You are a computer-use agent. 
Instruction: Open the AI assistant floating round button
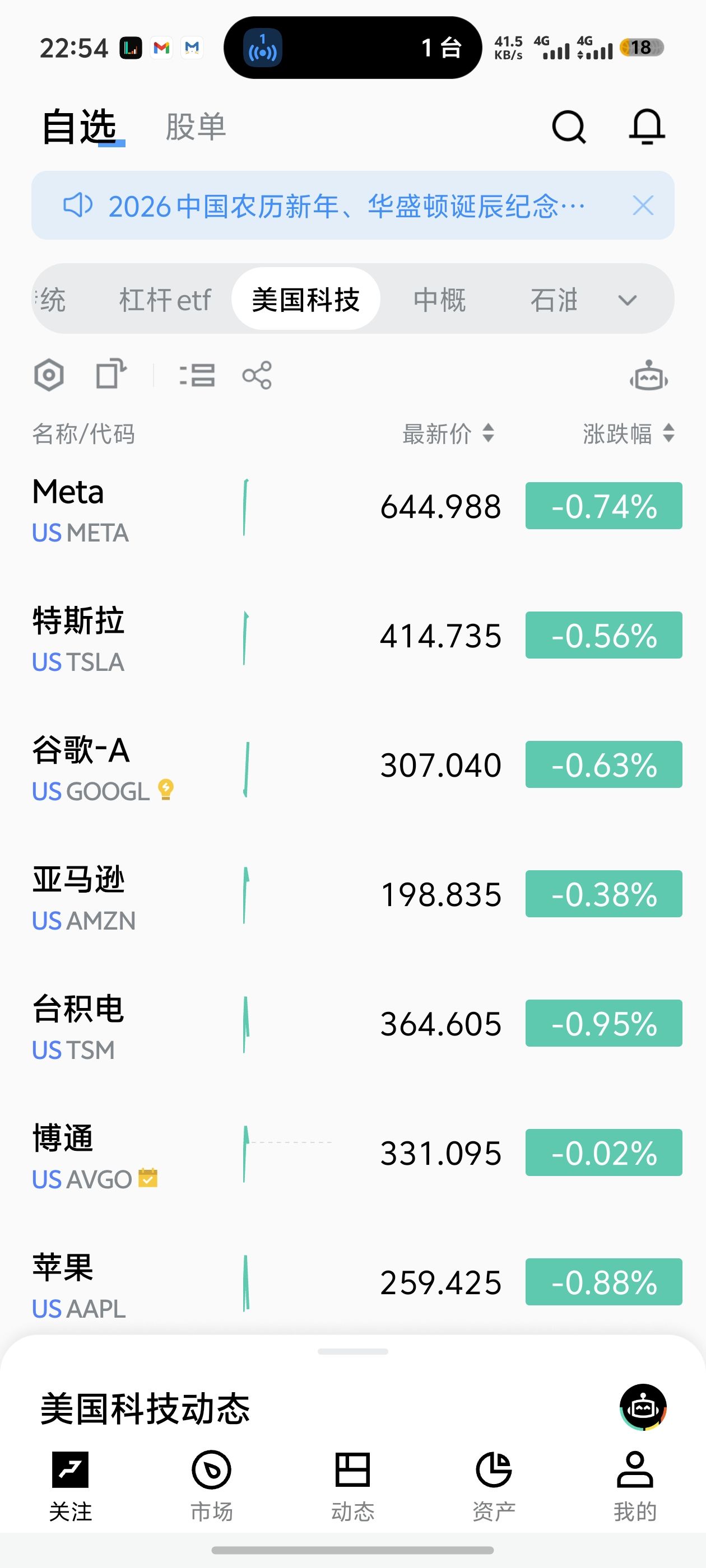[x=643, y=1407]
